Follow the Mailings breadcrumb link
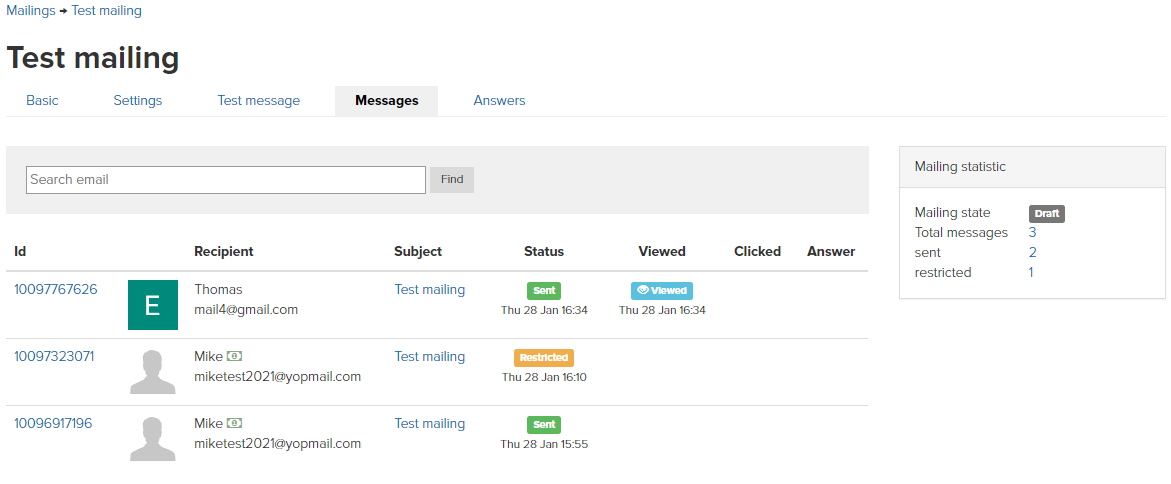 [x=30, y=11]
